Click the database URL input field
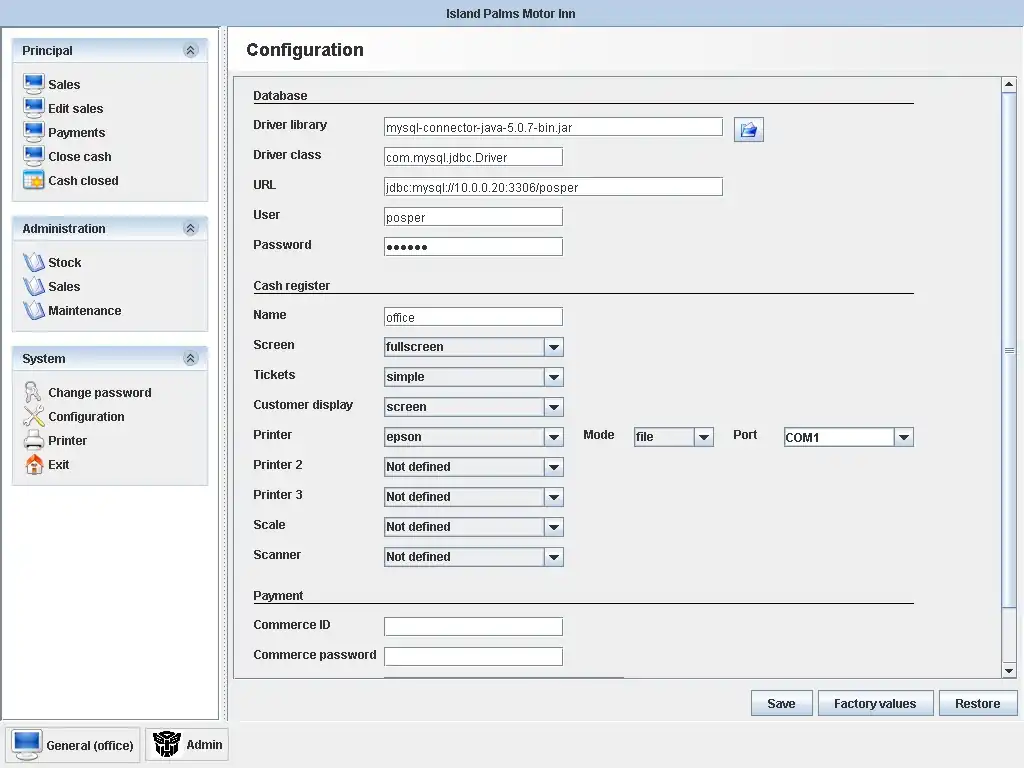The image size is (1024, 768). point(552,186)
